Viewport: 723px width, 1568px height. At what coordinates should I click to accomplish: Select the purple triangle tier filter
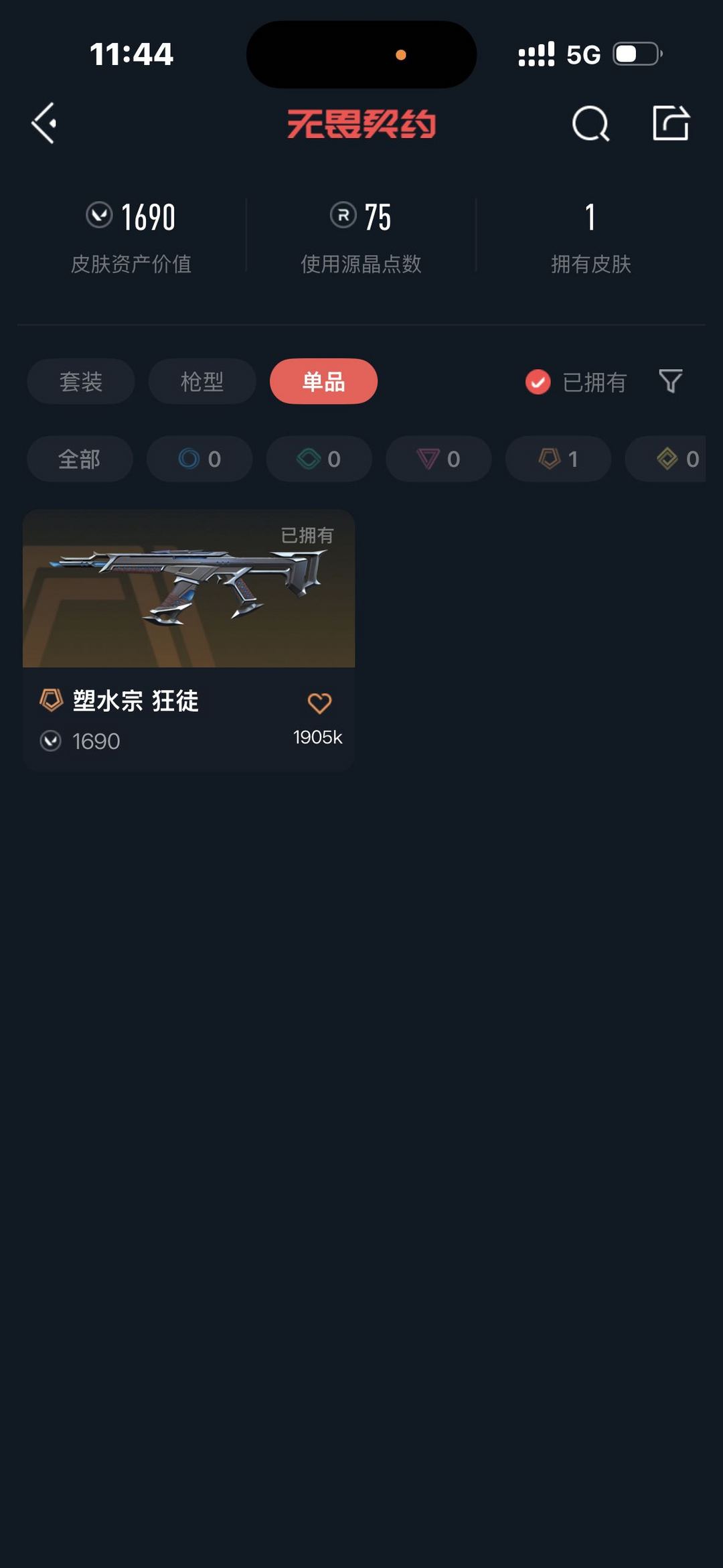438,459
